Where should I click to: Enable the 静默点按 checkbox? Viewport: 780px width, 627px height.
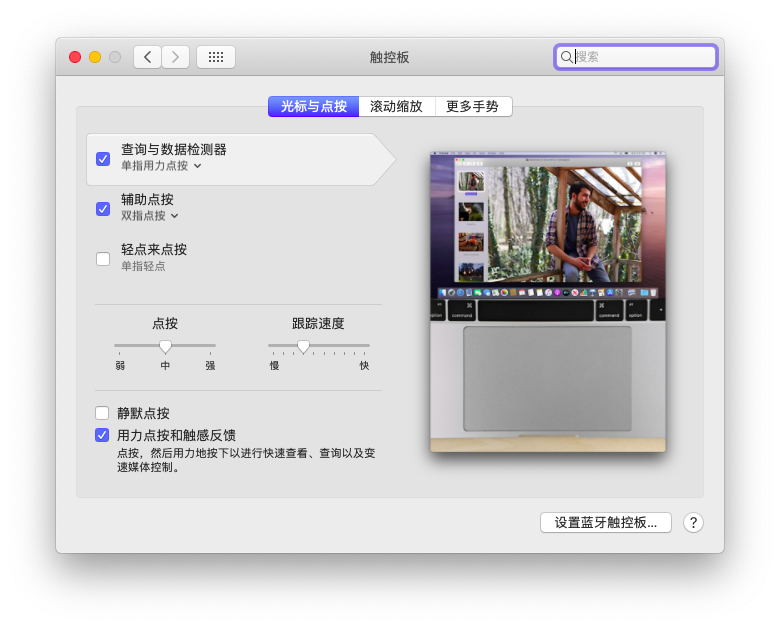(102, 413)
